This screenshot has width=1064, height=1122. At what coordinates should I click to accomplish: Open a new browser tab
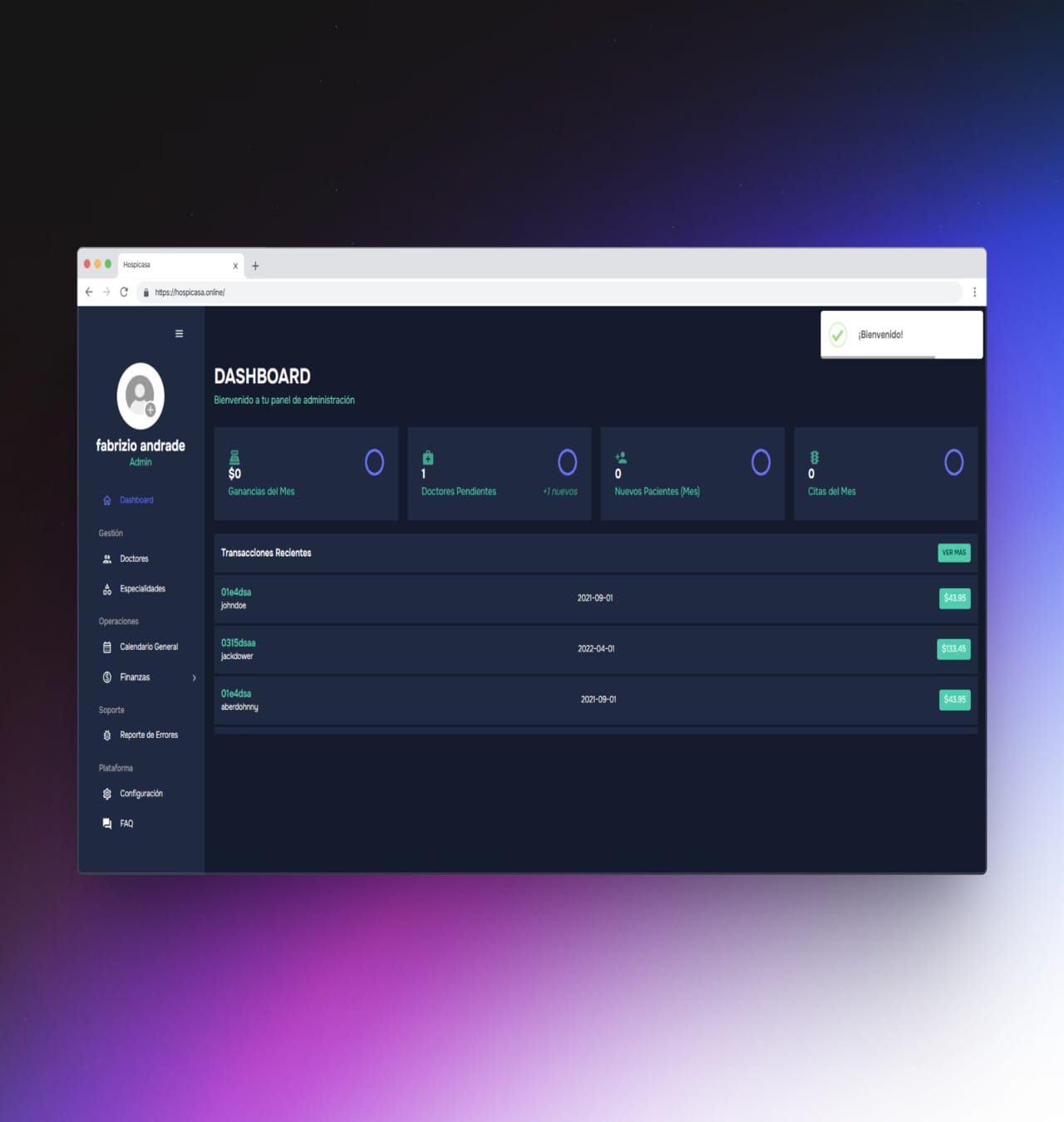[x=255, y=265]
